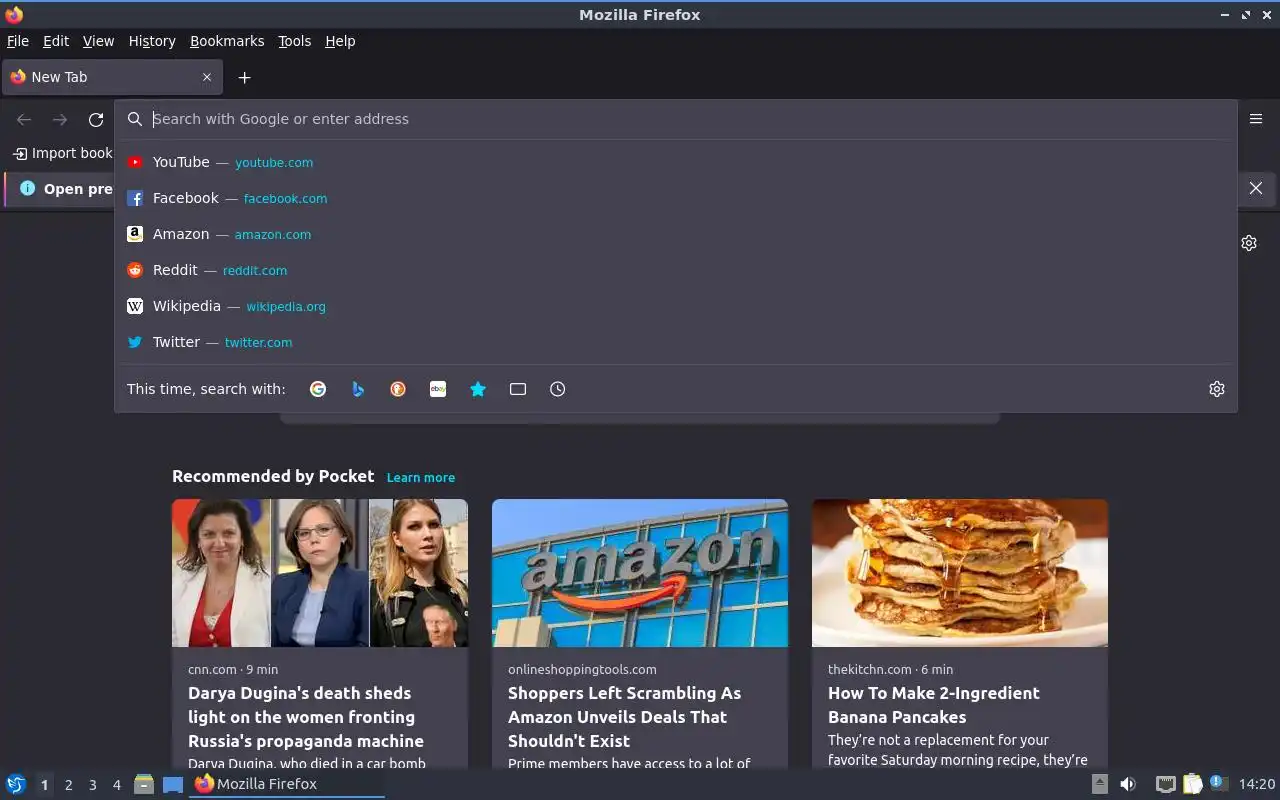Select Wikipedia suggestion in address dropdown
The height and width of the screenshot is (800, 1280).
(x=676, y=306)
